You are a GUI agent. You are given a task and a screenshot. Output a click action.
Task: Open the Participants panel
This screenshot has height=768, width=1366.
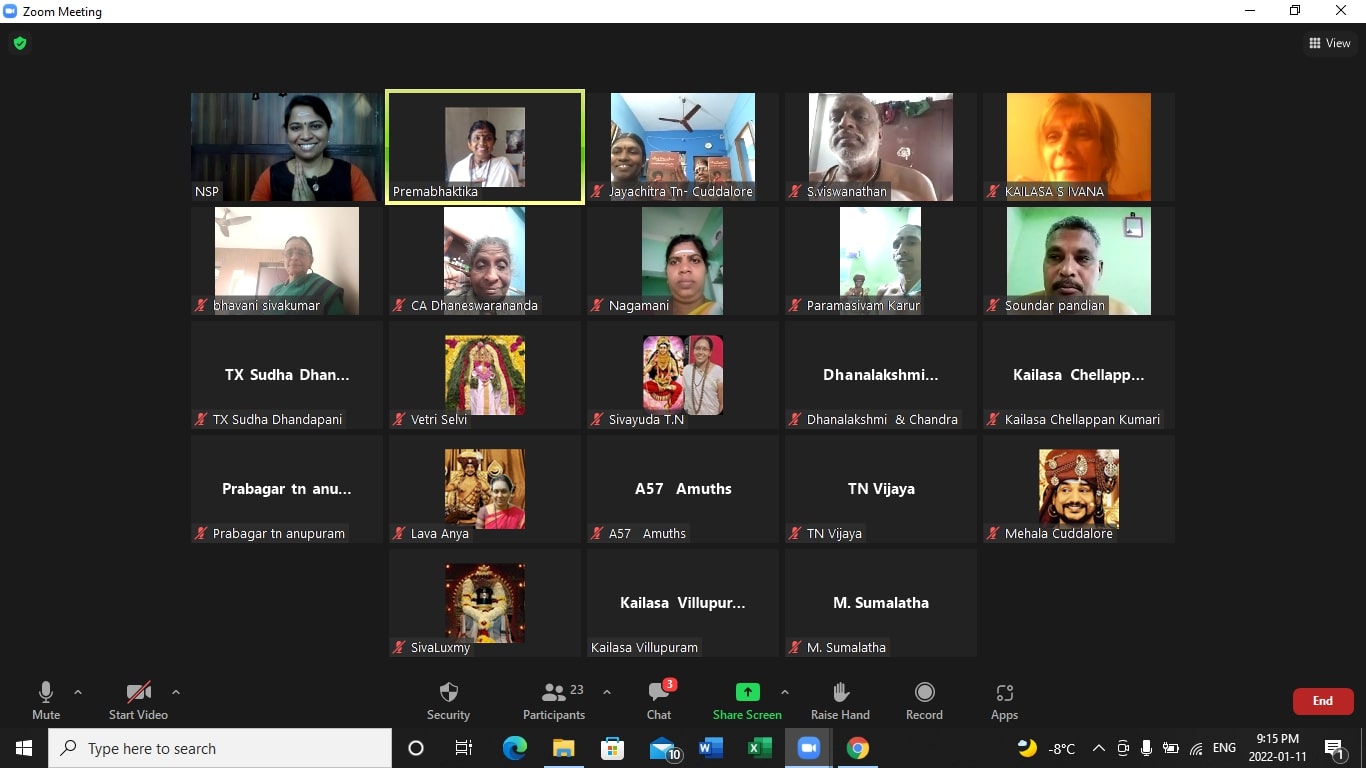point(554,700)
